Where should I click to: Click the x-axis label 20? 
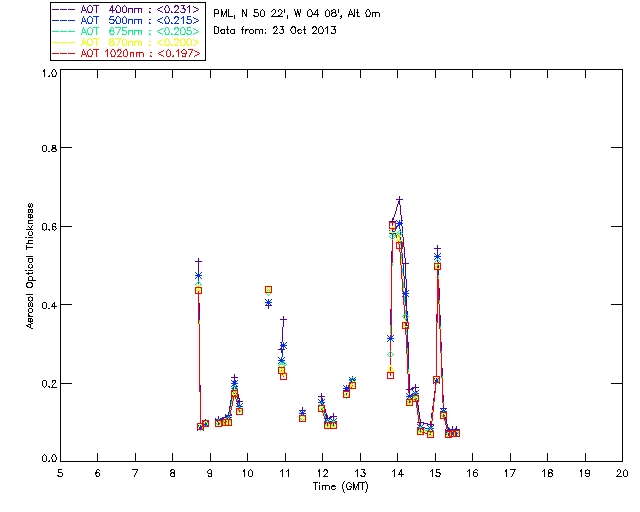pos(622,473)
